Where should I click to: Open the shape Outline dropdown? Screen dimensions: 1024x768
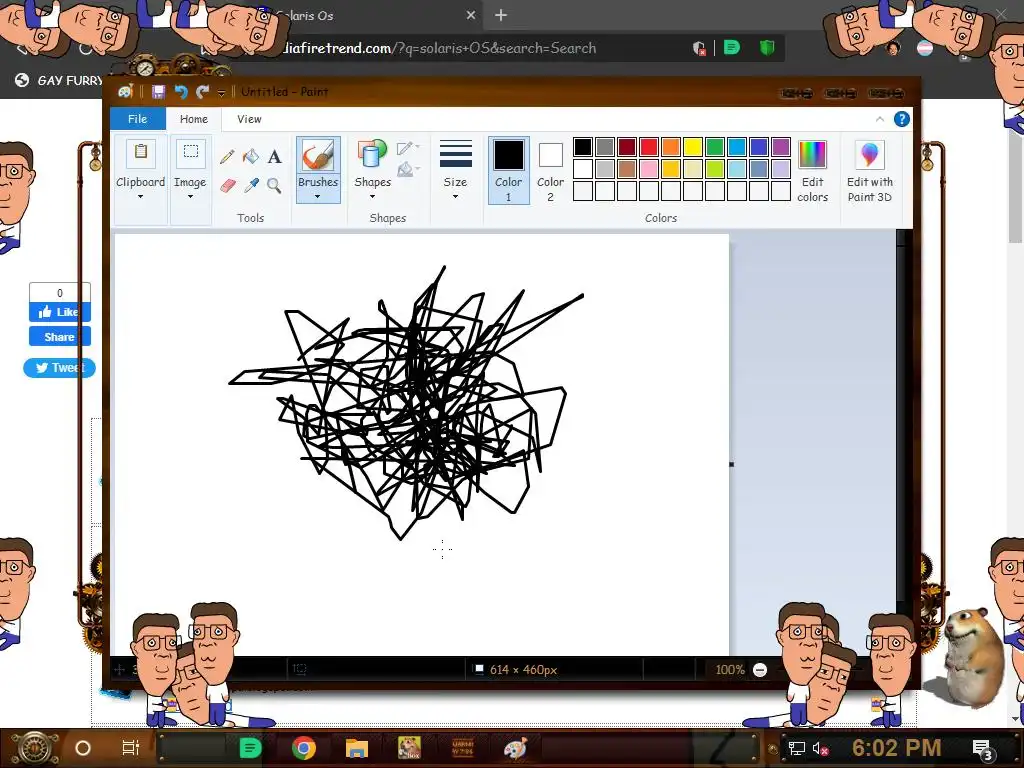(408, 148)
